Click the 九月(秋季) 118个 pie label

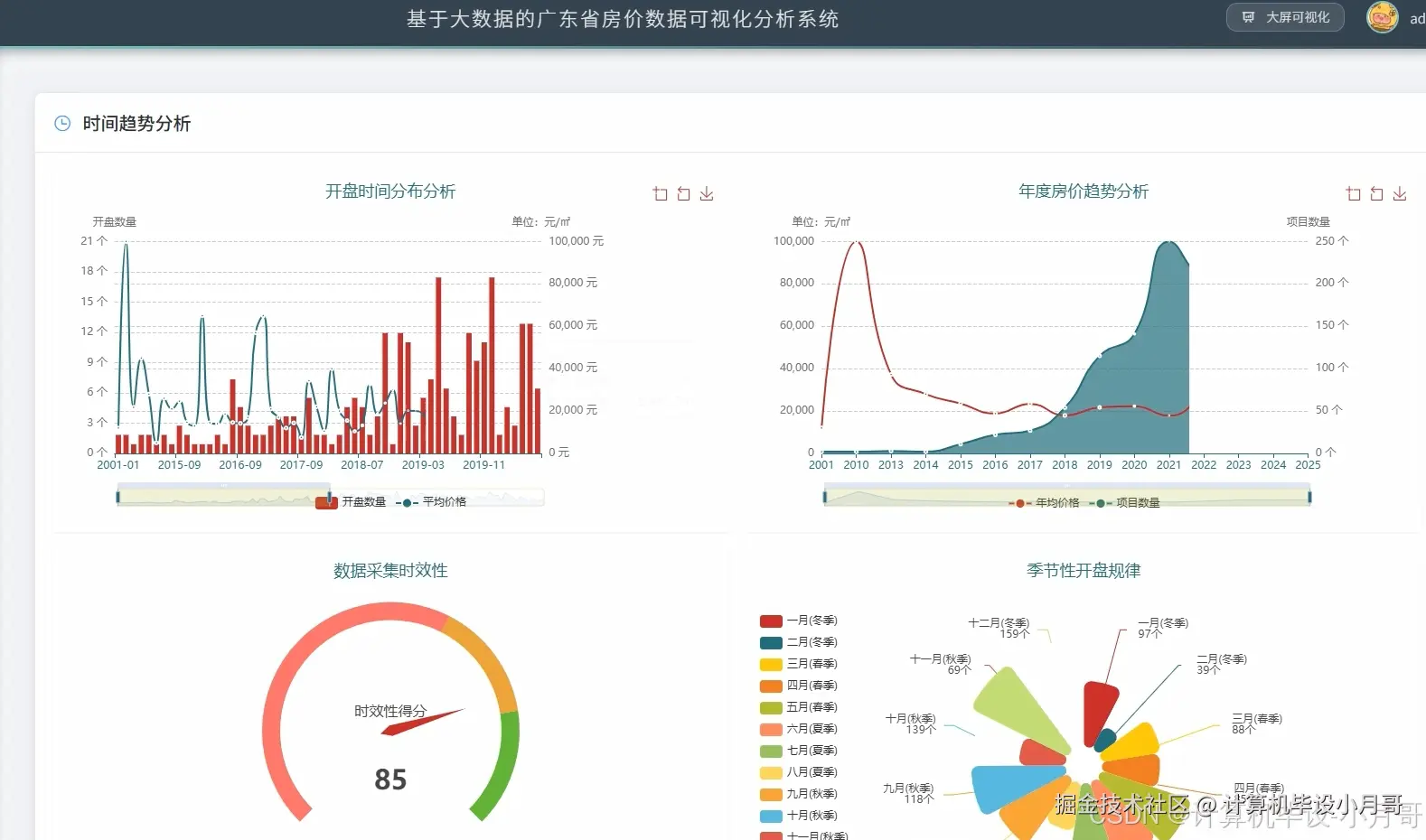pyautogui.click(x=908, y=794)
